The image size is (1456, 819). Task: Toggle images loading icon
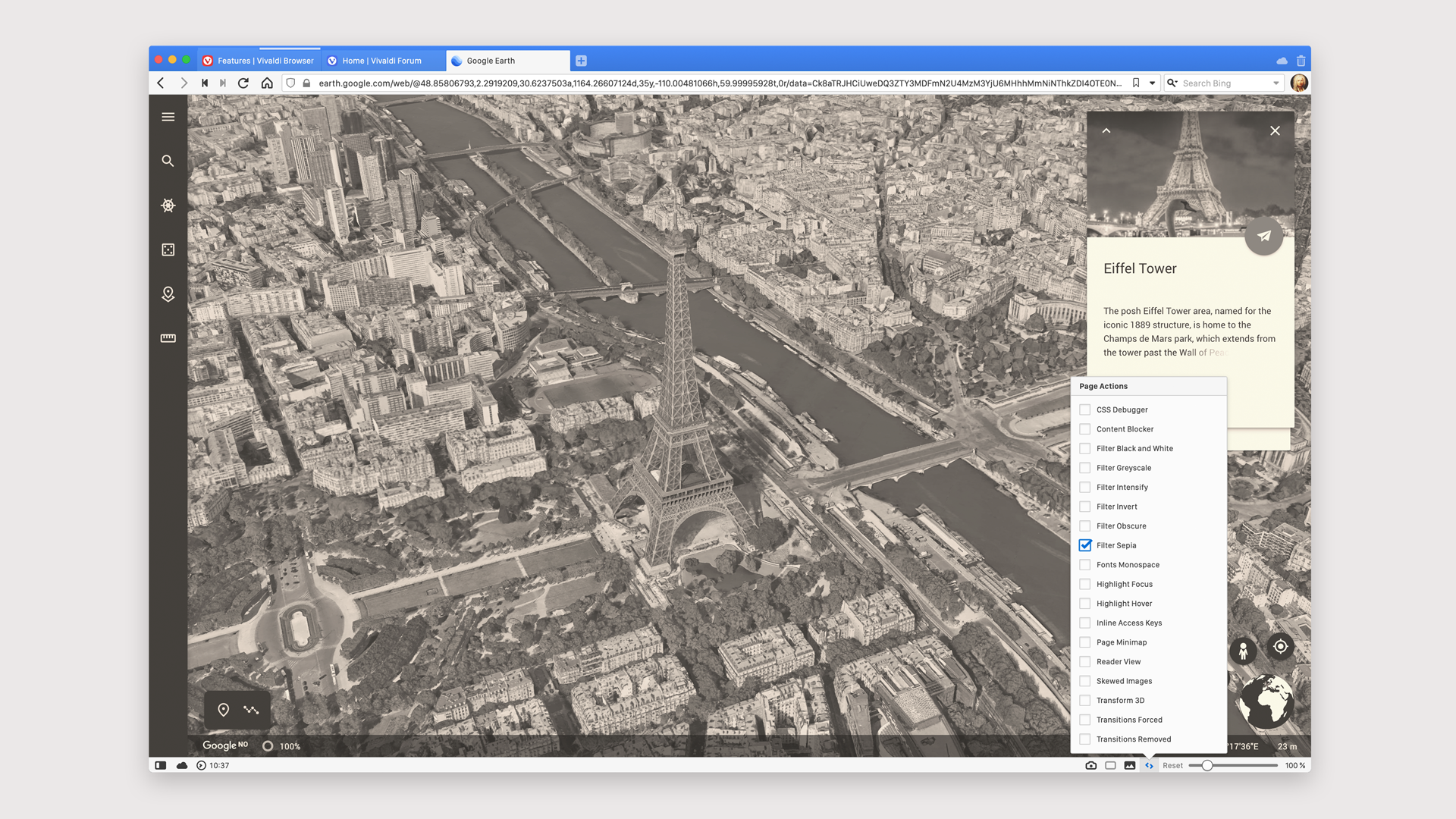pyautogui.click(x=1129, y=765)
